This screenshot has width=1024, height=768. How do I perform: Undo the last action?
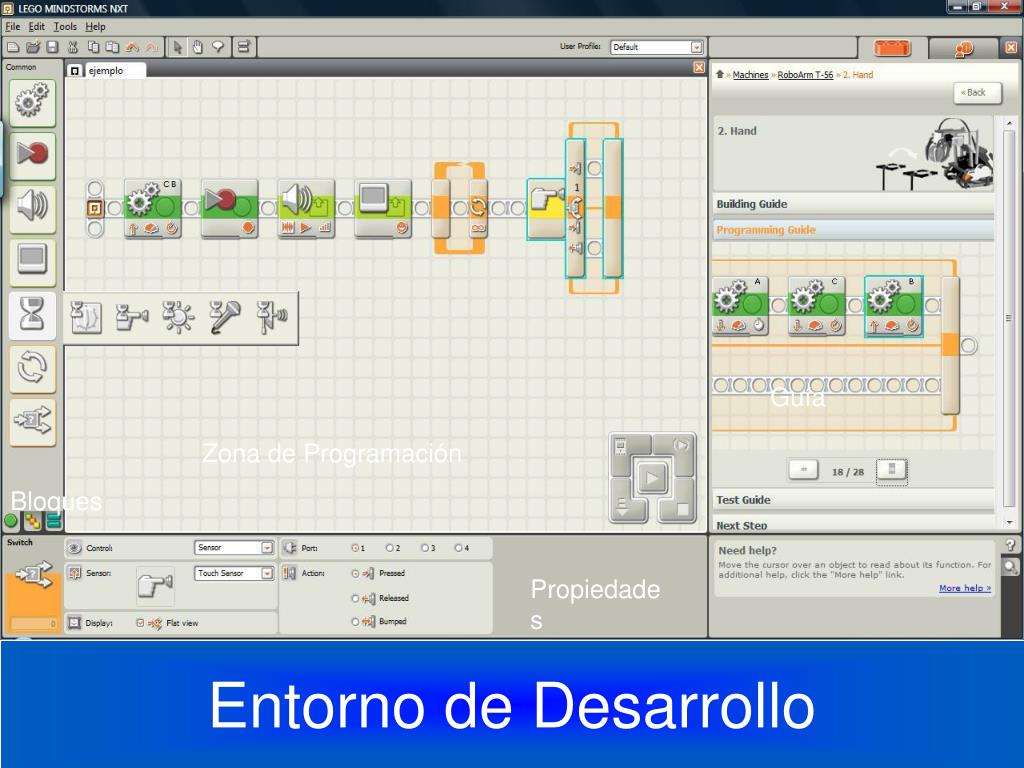[x=133, y=47]
